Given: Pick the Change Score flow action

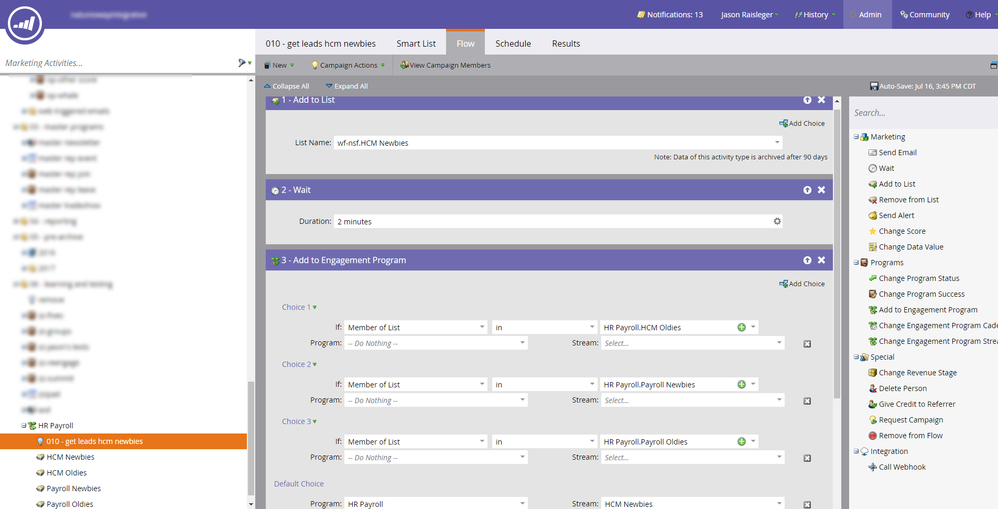Looking at the screenshot, I should (x=901, y=231).
